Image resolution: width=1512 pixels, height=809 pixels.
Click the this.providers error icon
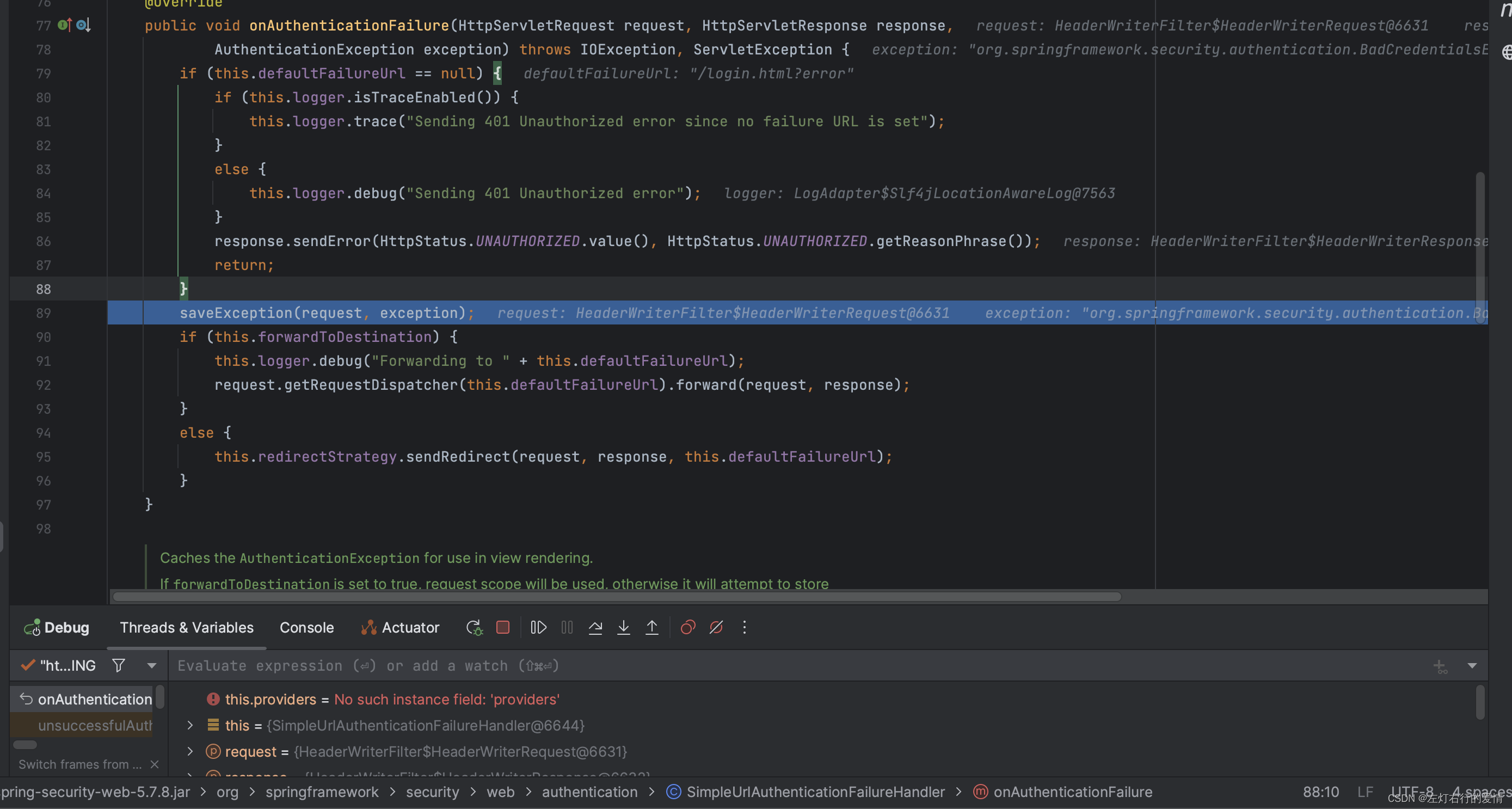point(213,700)
